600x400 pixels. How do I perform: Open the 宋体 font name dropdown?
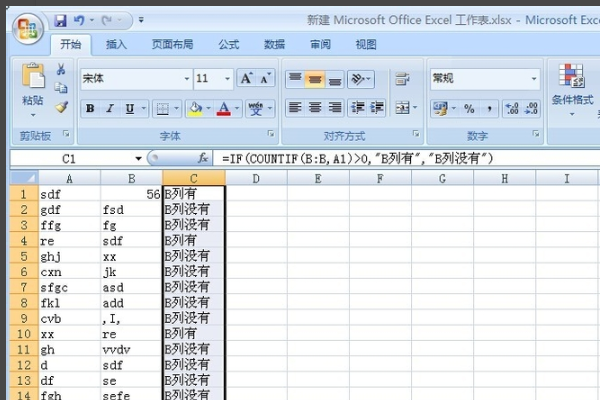[187, 79]
